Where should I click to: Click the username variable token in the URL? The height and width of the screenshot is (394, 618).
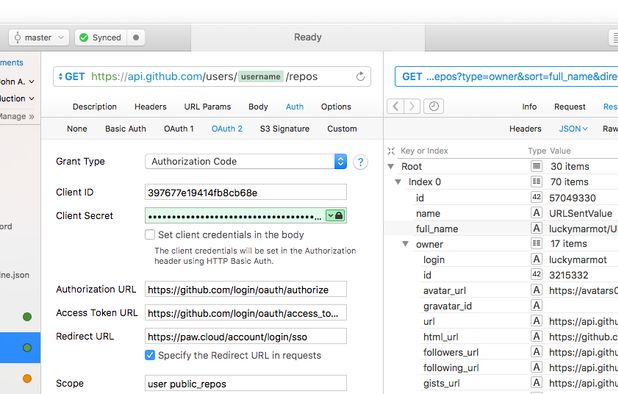(x=261, y=76)
